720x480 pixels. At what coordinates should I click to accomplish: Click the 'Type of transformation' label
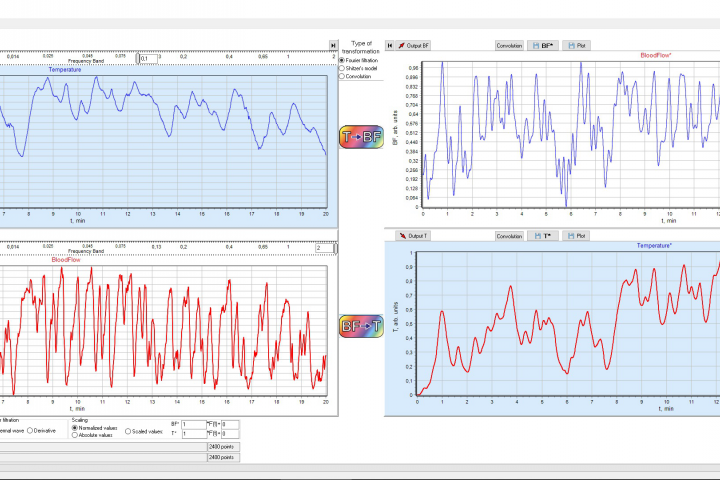pyautogui.click(x=361, y=47)
